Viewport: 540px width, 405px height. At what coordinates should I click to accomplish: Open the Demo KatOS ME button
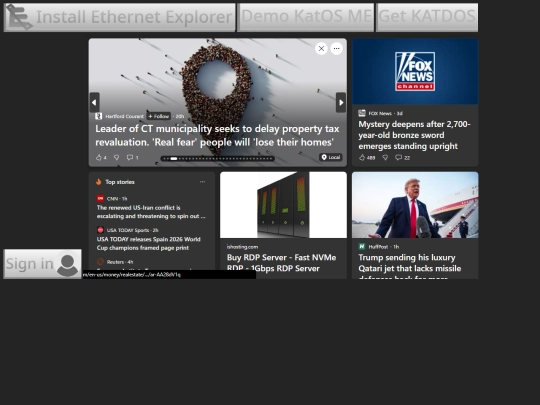[x=305, y=18]
